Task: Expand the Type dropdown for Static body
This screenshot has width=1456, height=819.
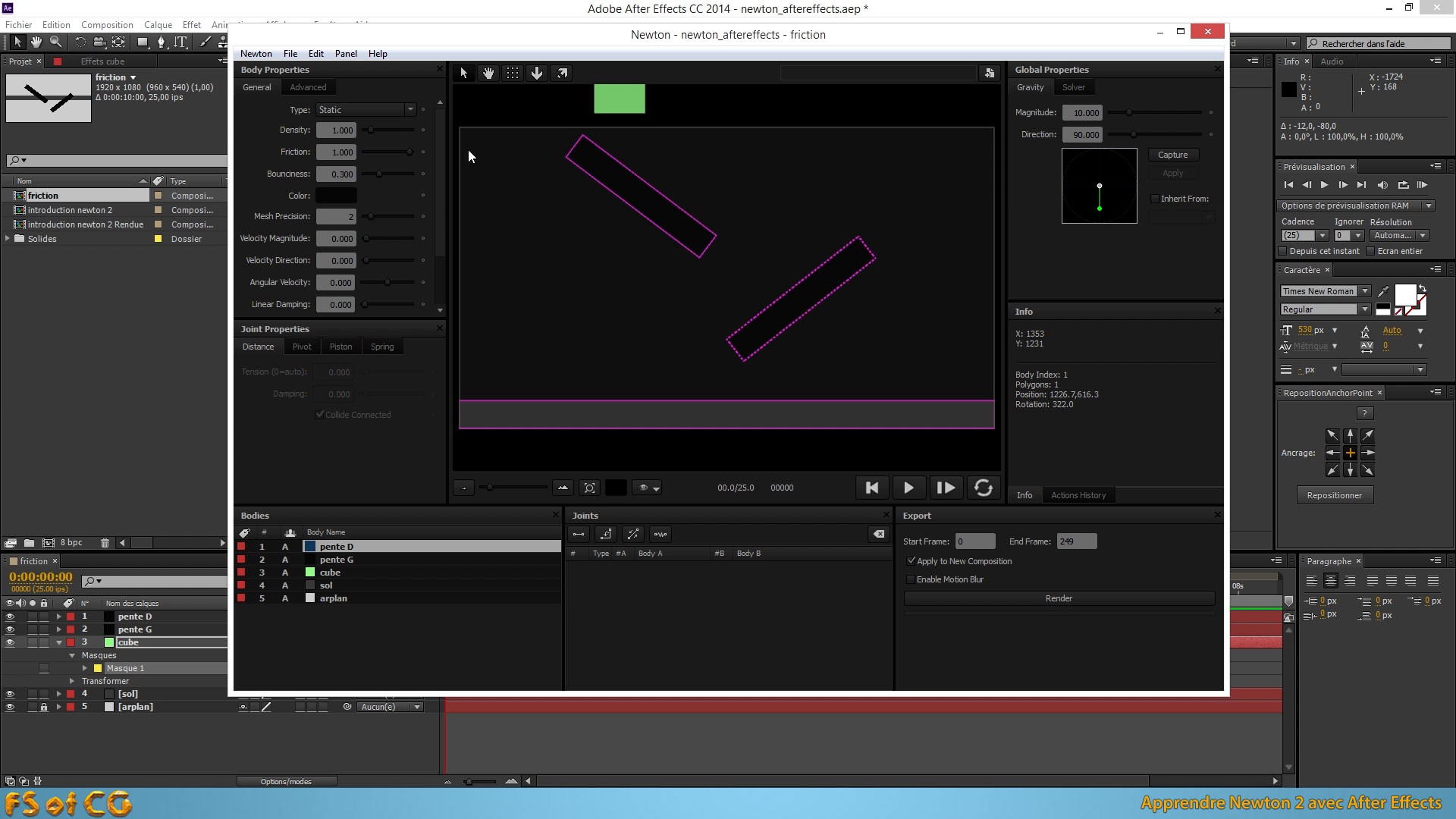Action: coord(409,110)
